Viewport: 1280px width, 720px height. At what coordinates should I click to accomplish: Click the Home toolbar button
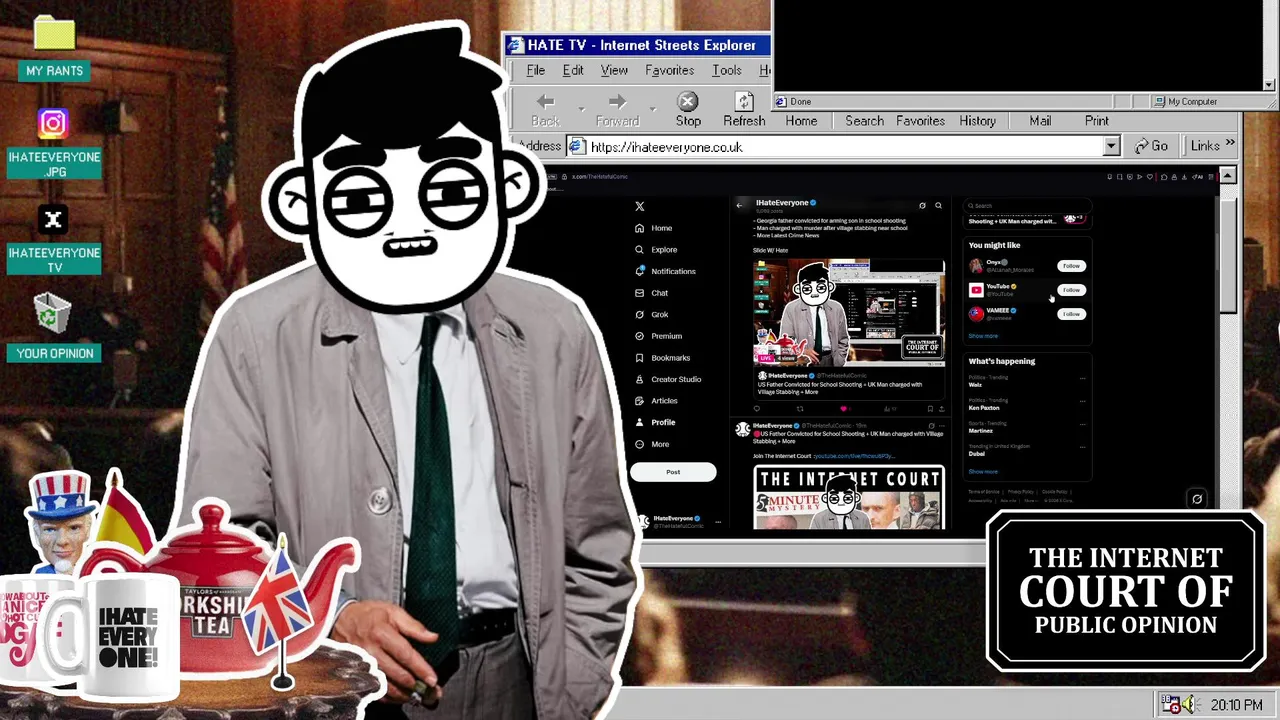coord(801,120)
